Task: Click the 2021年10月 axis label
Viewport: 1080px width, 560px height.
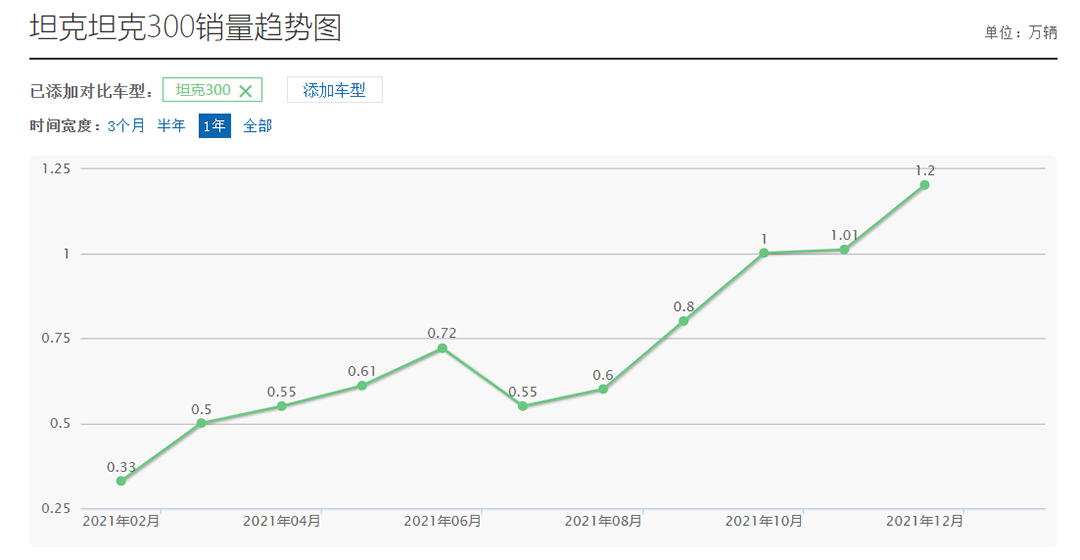Action: tap(764, 521)
